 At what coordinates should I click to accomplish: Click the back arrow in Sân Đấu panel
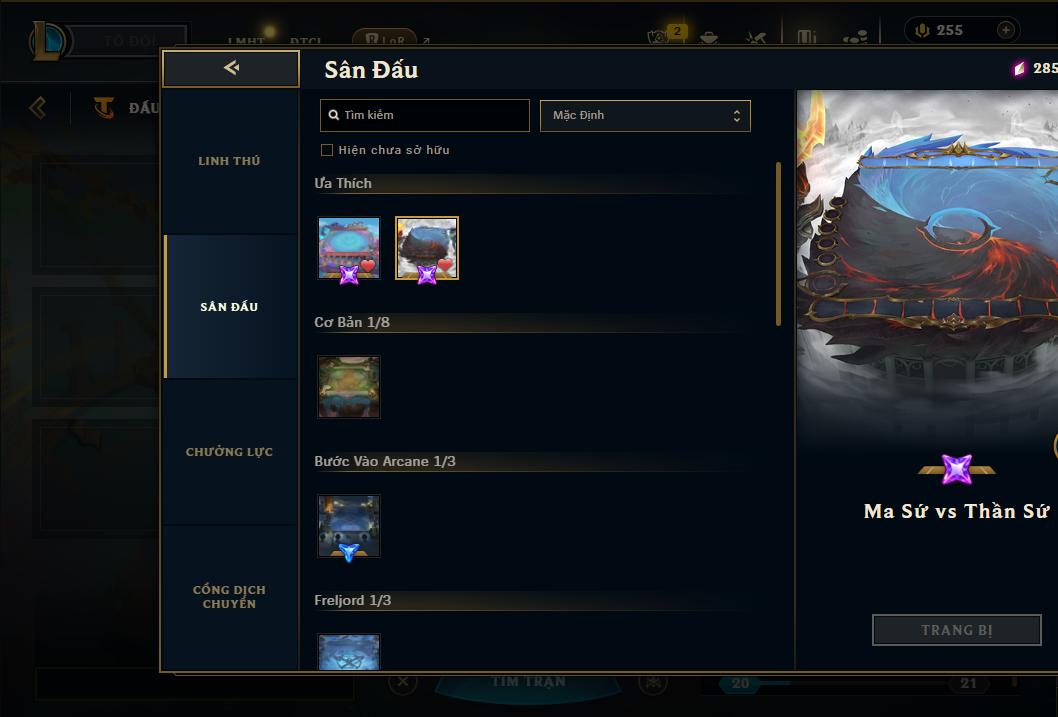[231, 67]
